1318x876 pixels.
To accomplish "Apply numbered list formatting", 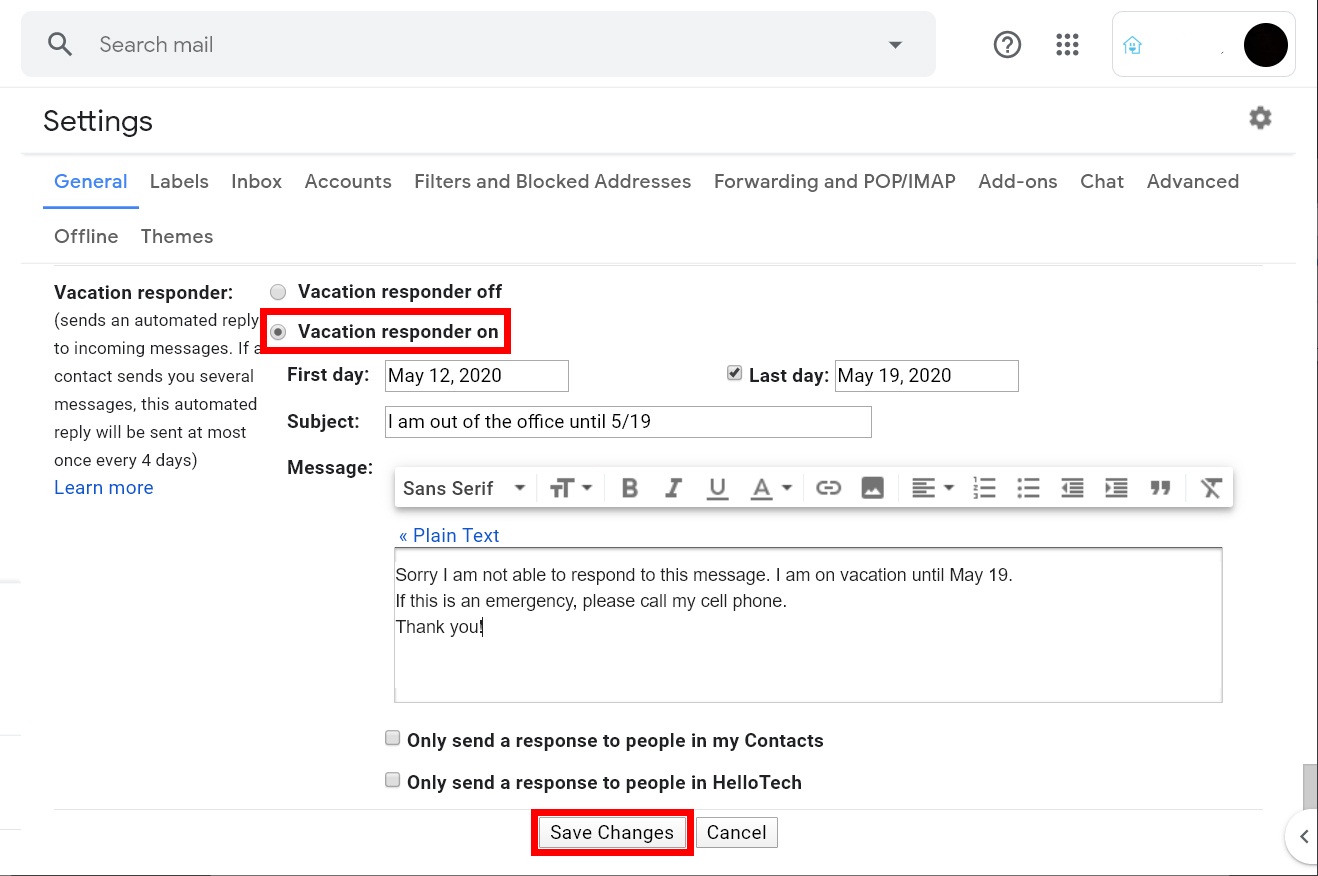I will [x=985, y=488].
